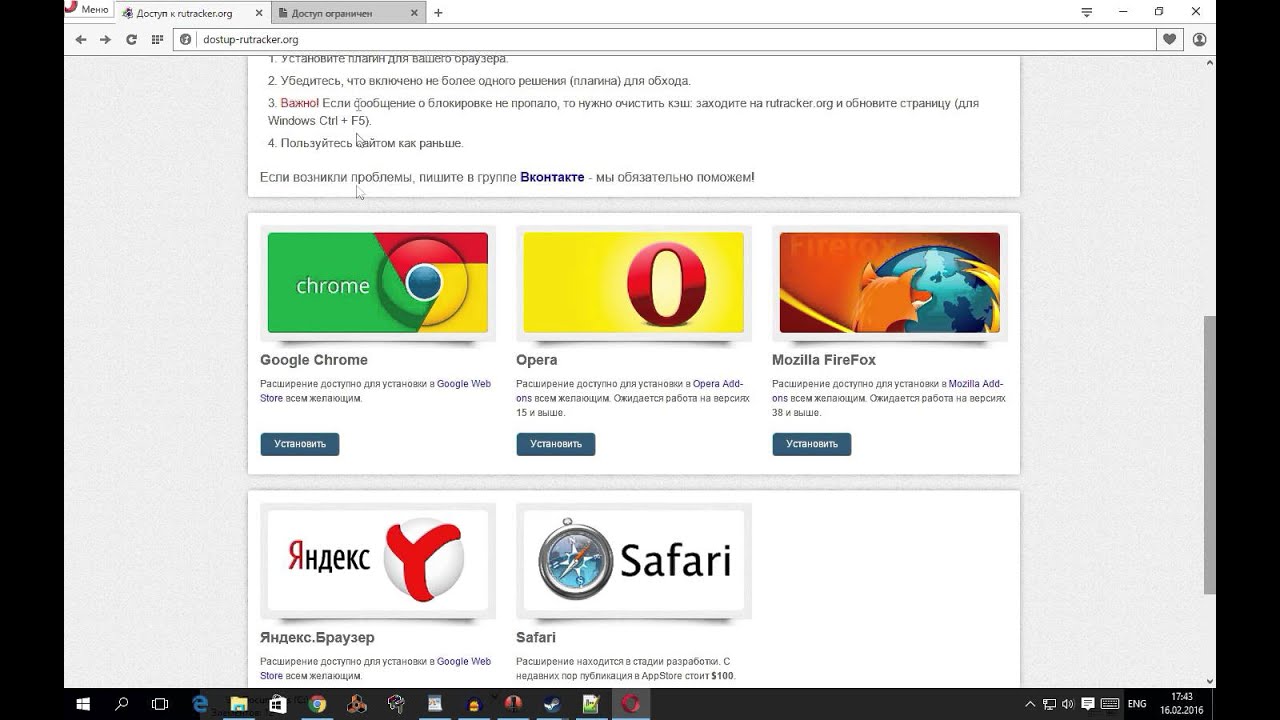Open the Opera account profile icon
1280x720 pixels.
pos(1200,40)
